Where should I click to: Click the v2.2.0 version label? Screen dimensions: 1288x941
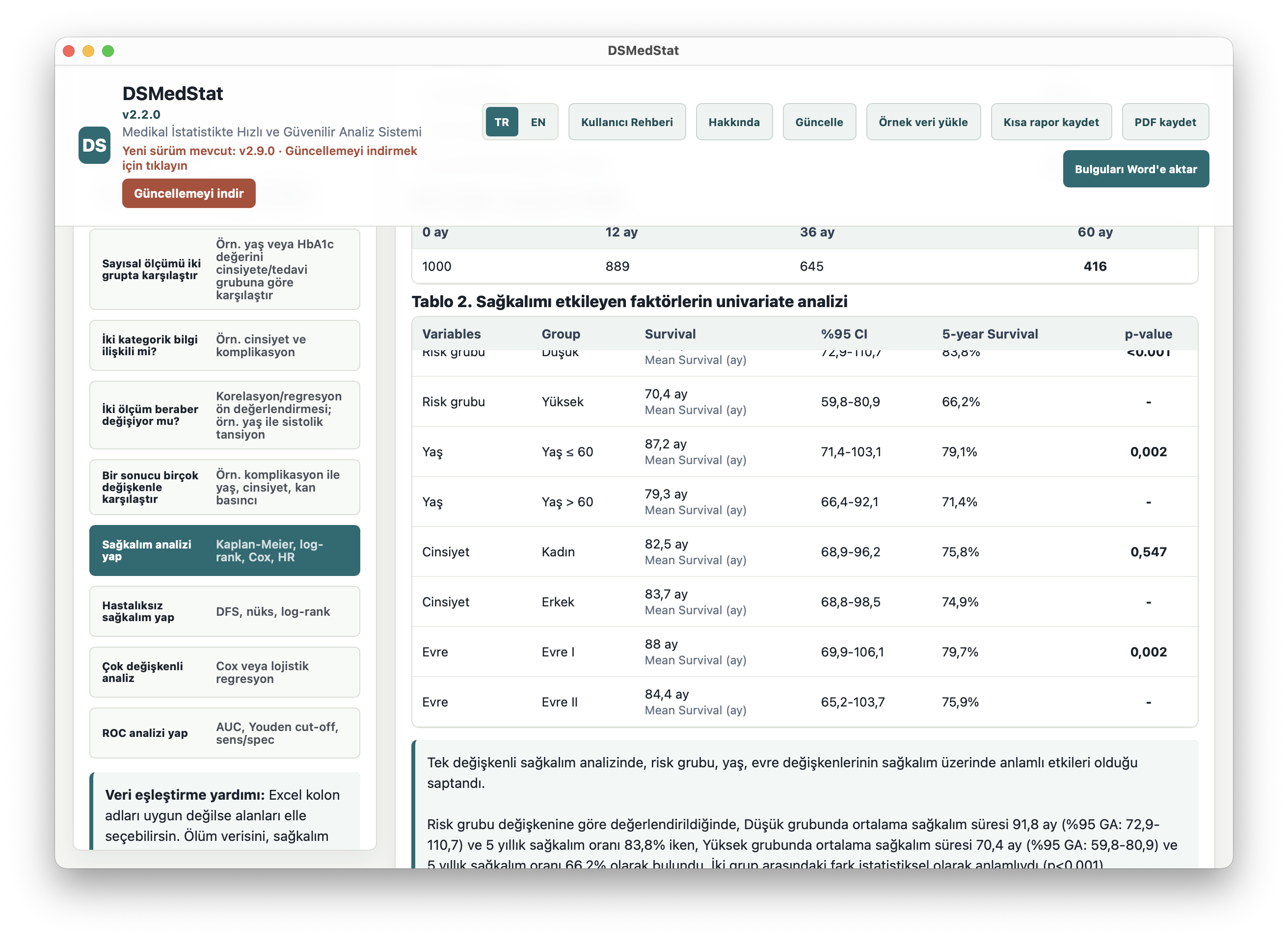(x=141, y=114)
